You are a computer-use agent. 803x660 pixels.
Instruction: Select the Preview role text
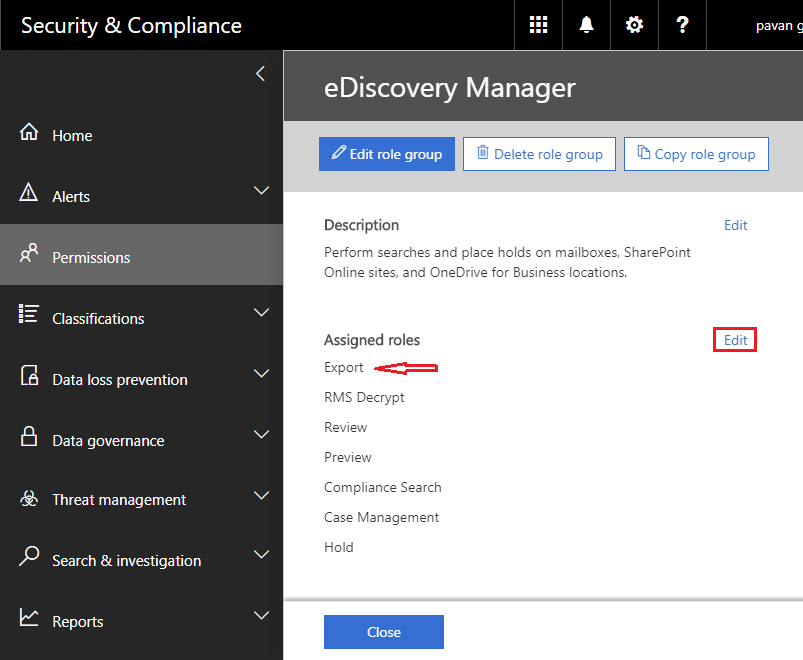pos(348,457)
